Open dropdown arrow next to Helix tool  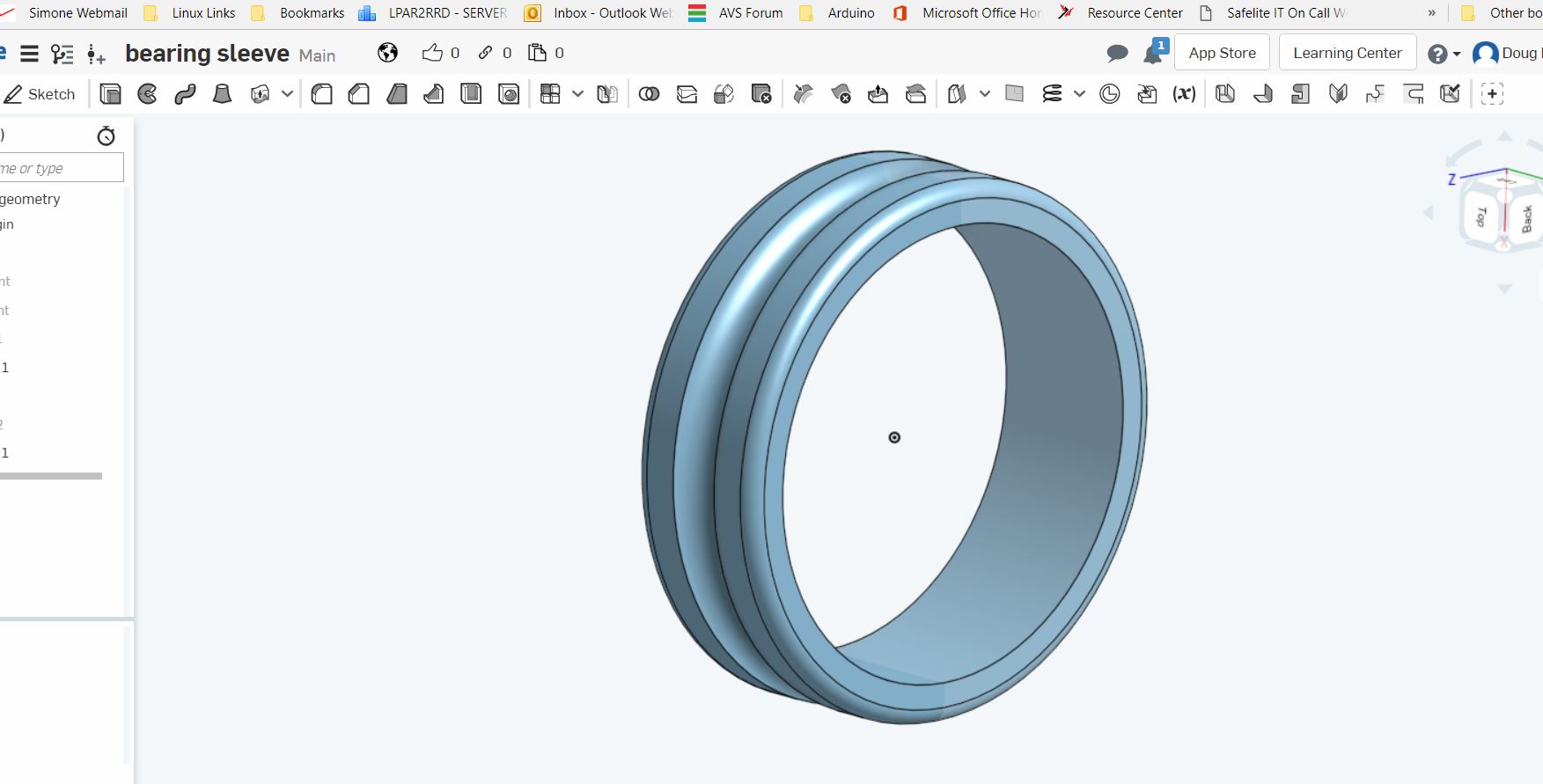1079,94
